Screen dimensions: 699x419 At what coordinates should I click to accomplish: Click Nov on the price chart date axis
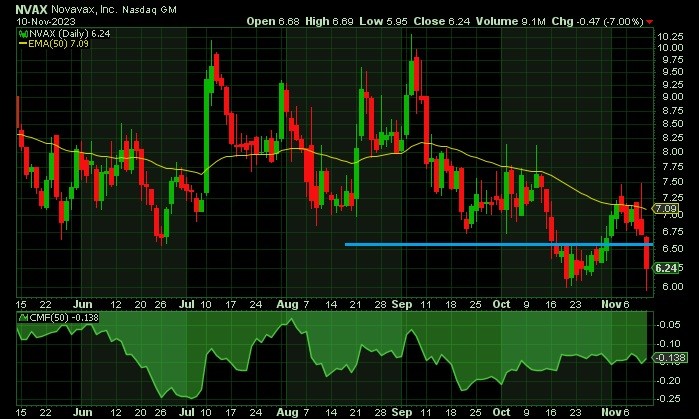tap(611, 304)
